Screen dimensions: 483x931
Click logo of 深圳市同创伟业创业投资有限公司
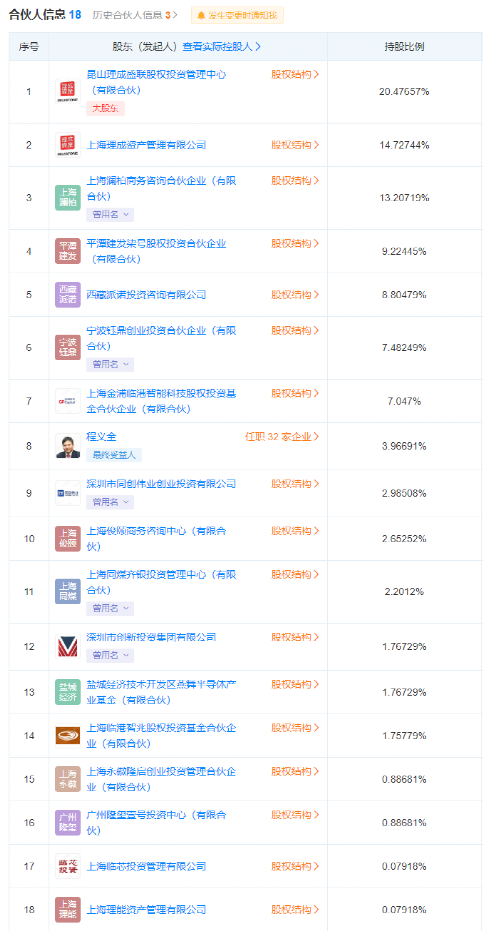tap(68, 493)
